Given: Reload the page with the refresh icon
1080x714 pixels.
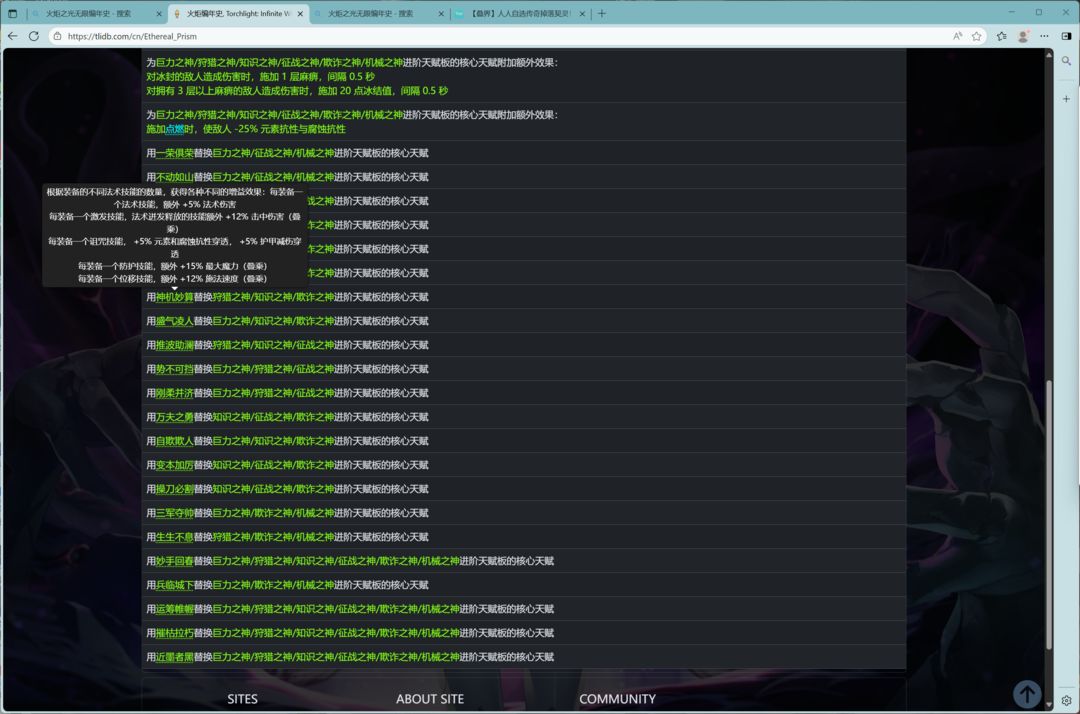Looking at the screenshot, I should pos(34,36).
